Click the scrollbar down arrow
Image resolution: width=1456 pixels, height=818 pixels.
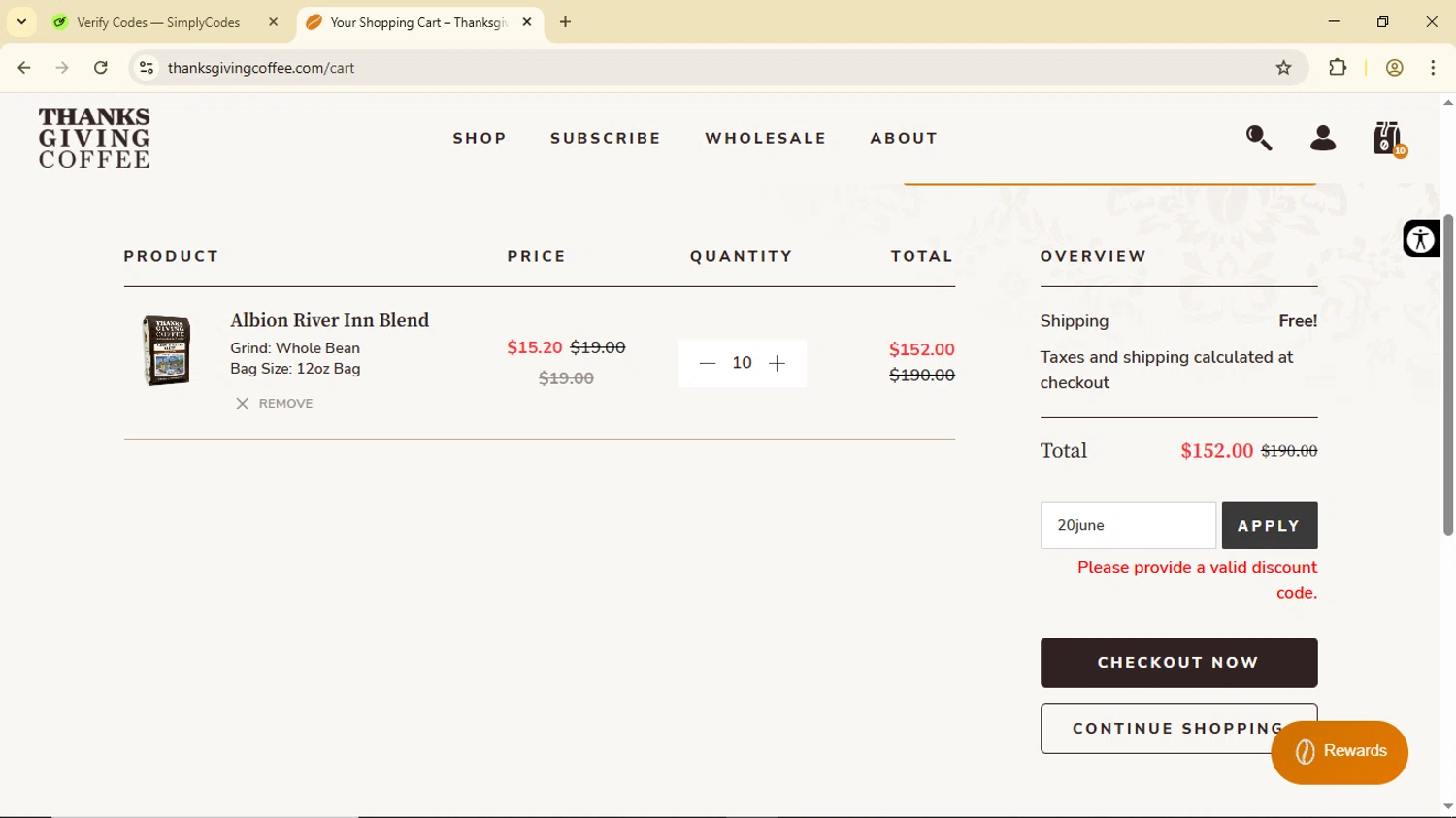[1448, 807]
